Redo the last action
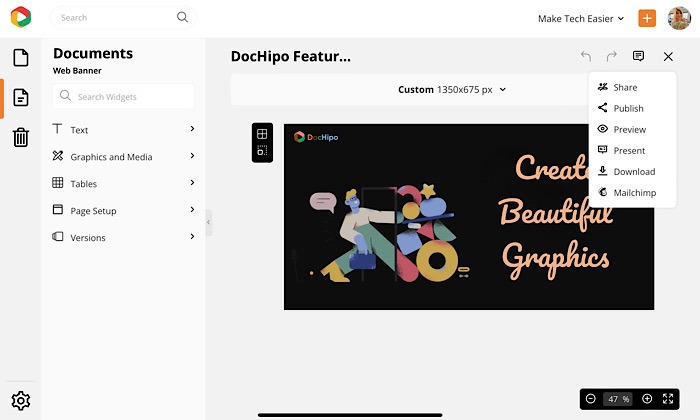The width and height of the screenshot is (700, 420). [x=612, y=57]
